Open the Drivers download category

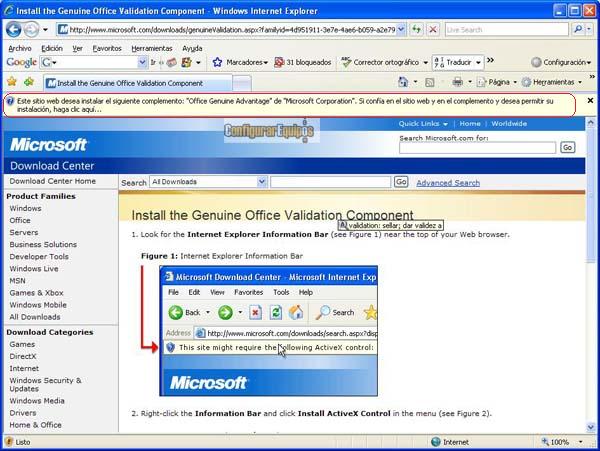pos(23,413)
